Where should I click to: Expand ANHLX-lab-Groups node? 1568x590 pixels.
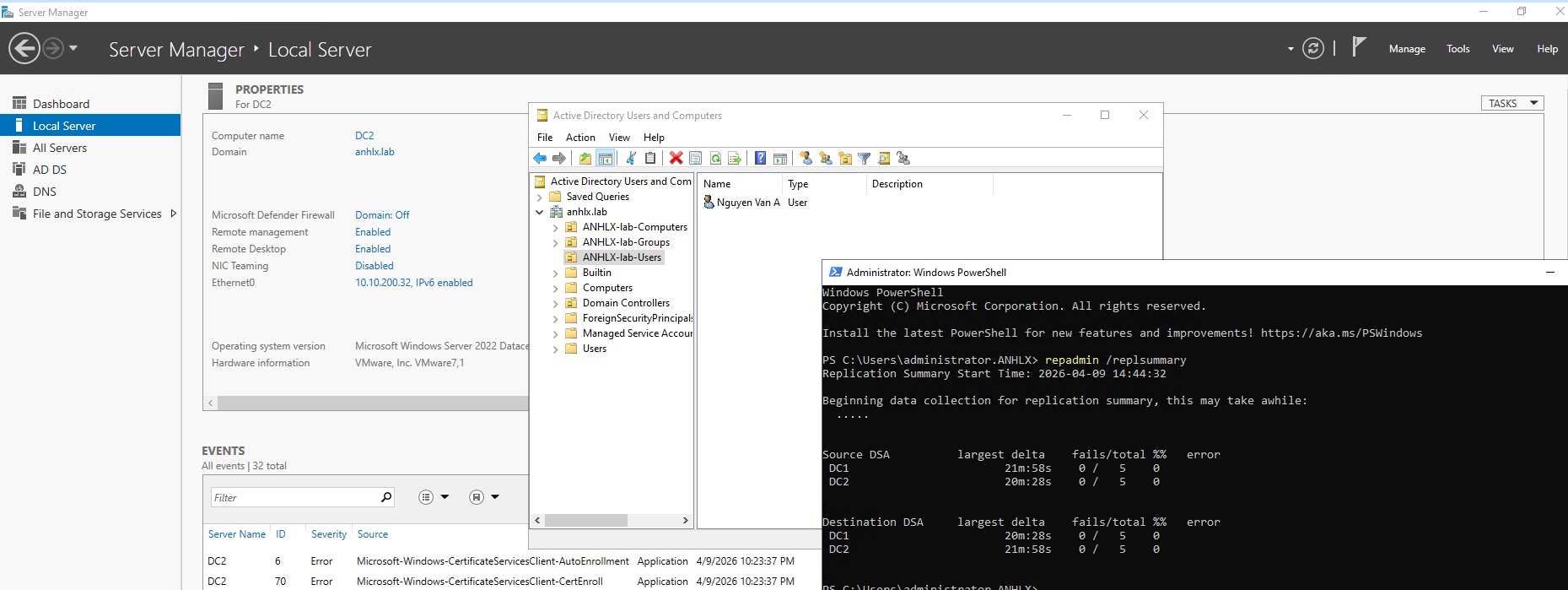click(555, 243)
